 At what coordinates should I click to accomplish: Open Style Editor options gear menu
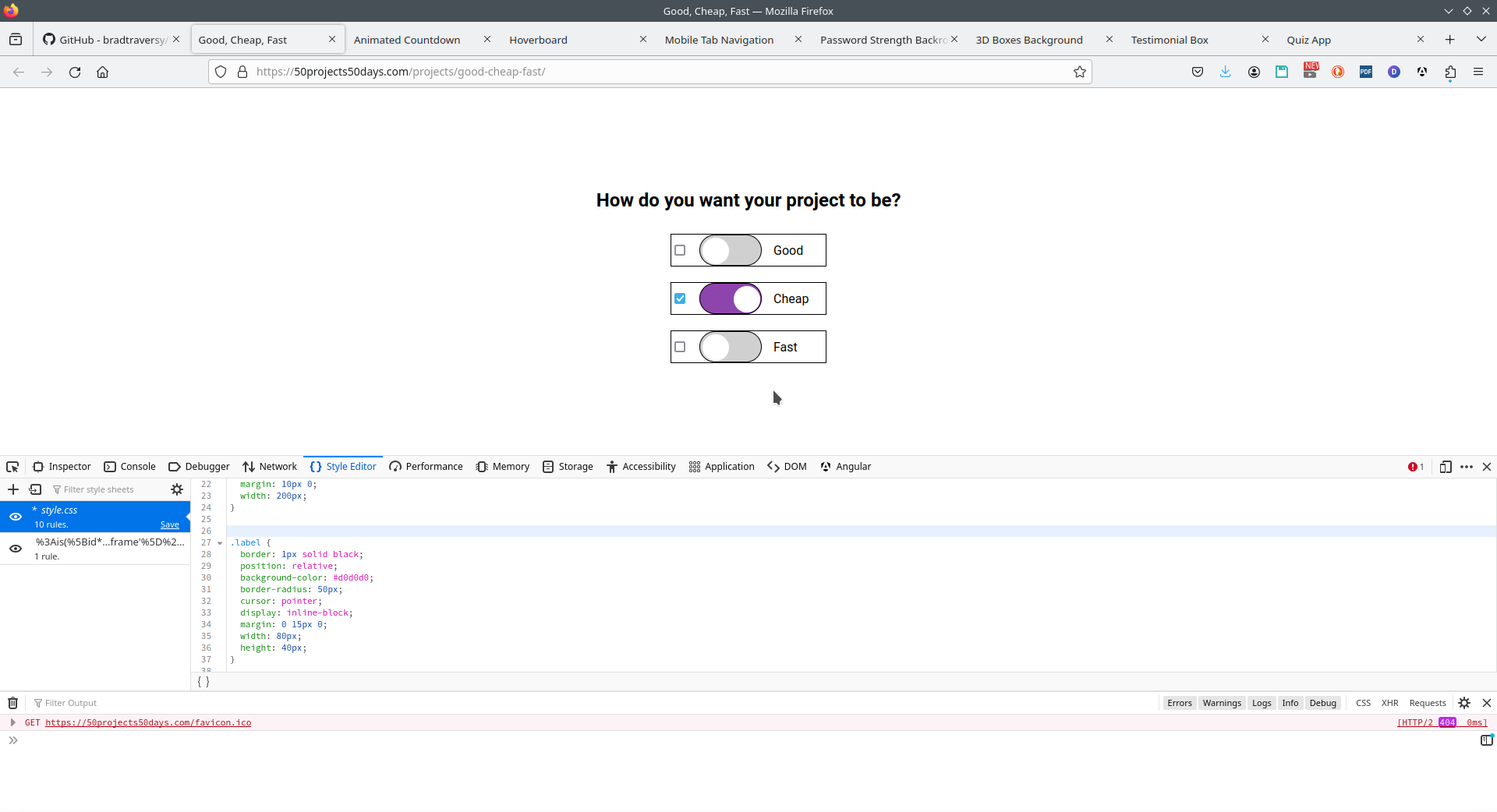coord(177,489)
